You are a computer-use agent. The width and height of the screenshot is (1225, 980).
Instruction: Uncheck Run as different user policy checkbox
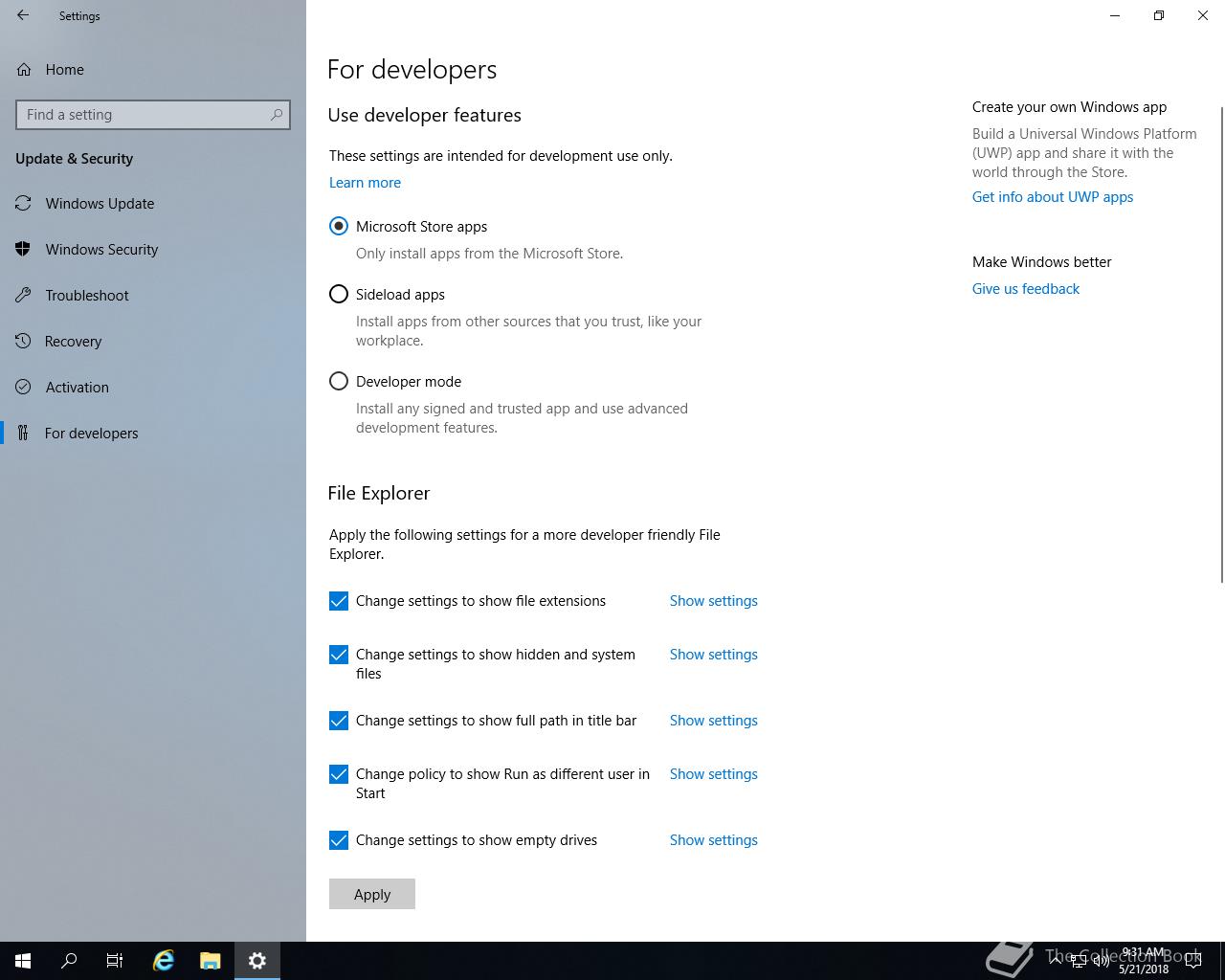[x=339, y=774]
